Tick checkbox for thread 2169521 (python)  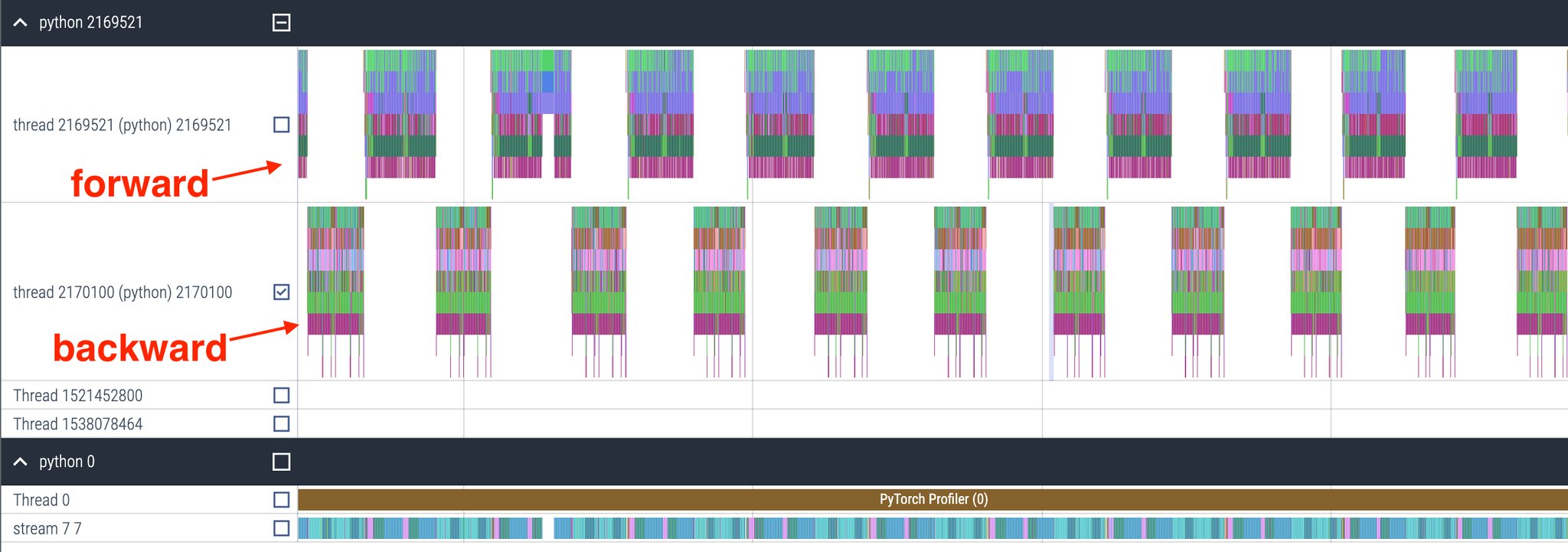[x=281, y=125]
